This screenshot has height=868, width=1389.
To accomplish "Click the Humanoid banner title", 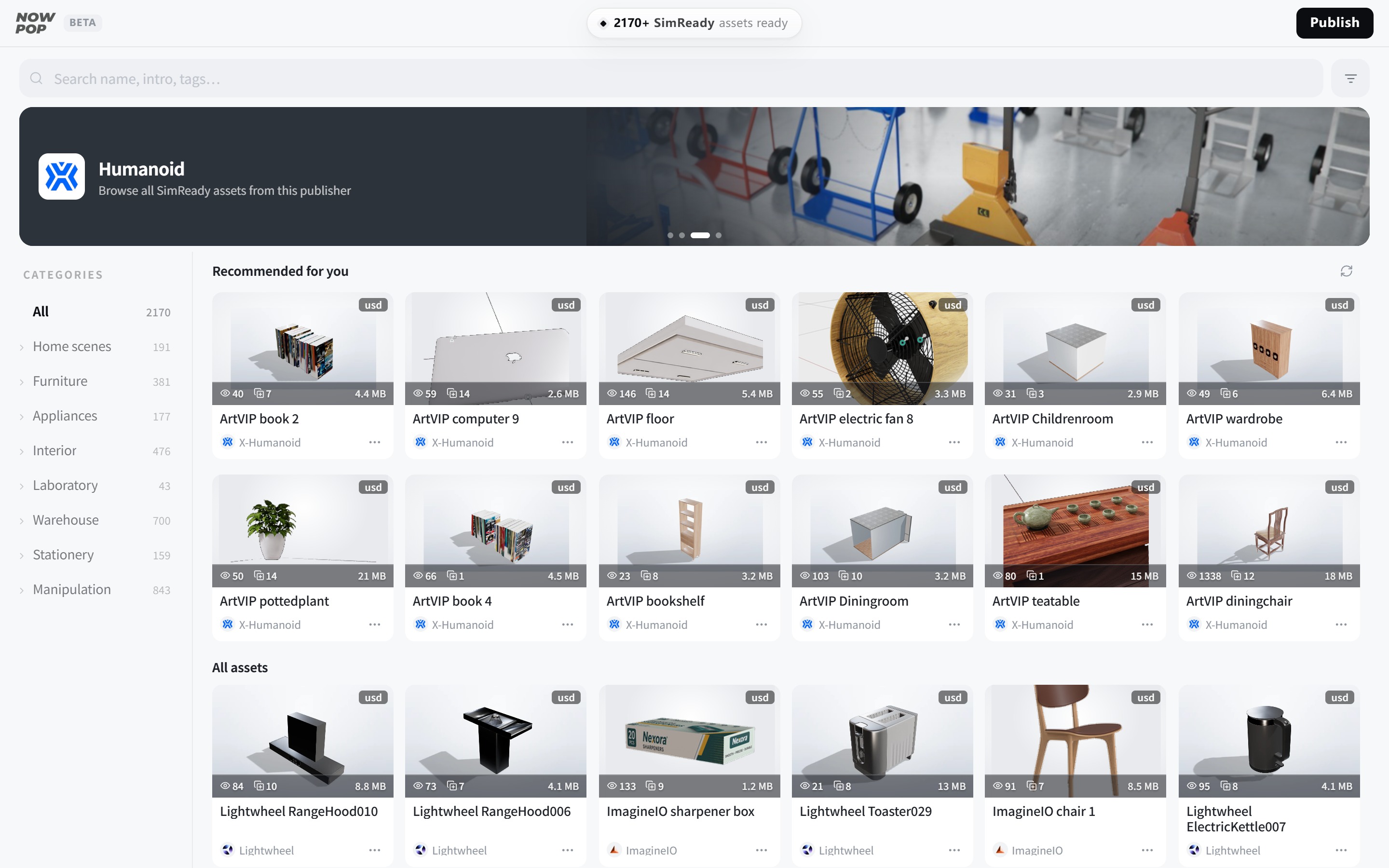I will (141, 169).
